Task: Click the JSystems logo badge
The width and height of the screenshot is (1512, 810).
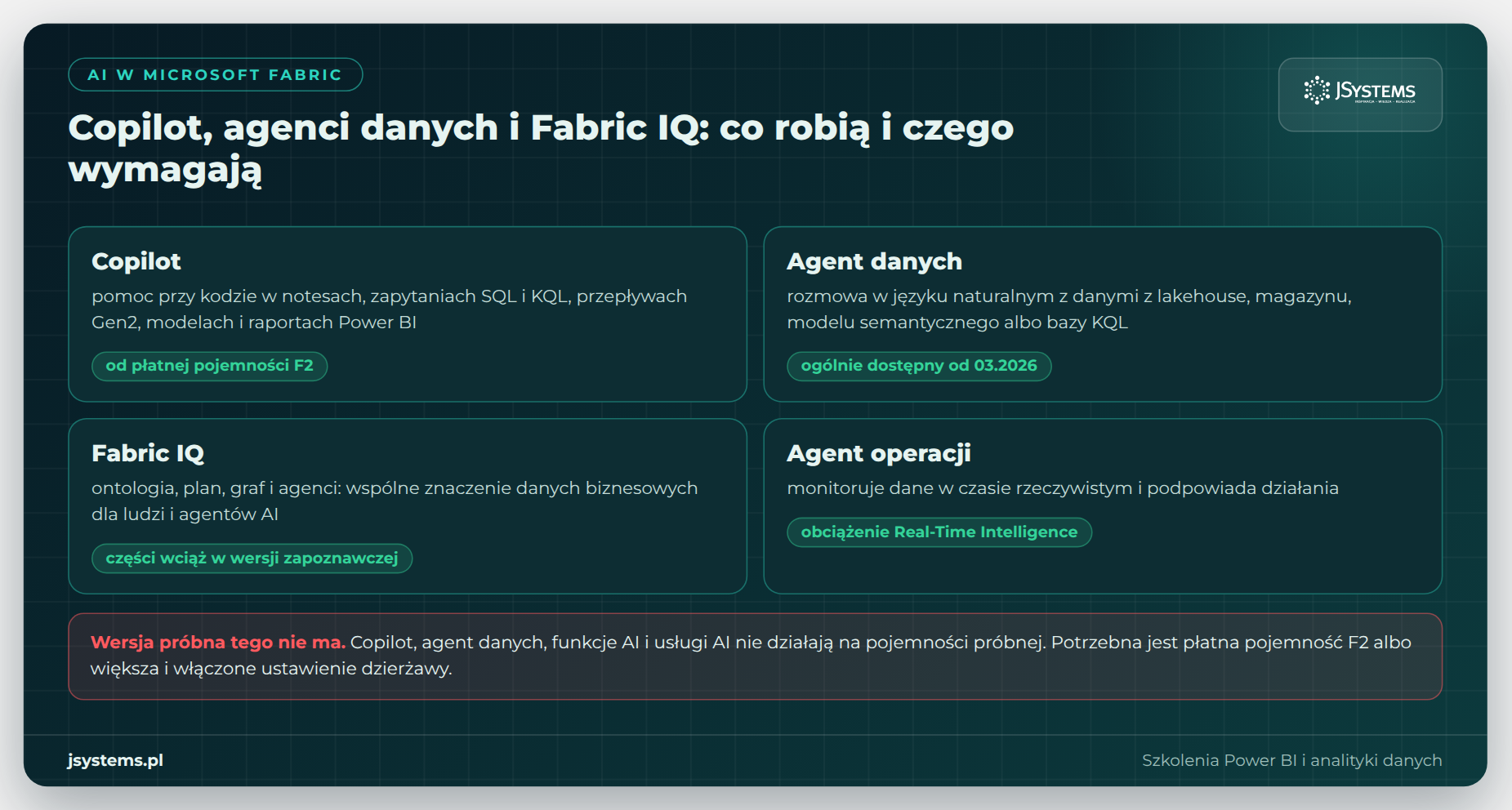Action: pos(1360,95)
